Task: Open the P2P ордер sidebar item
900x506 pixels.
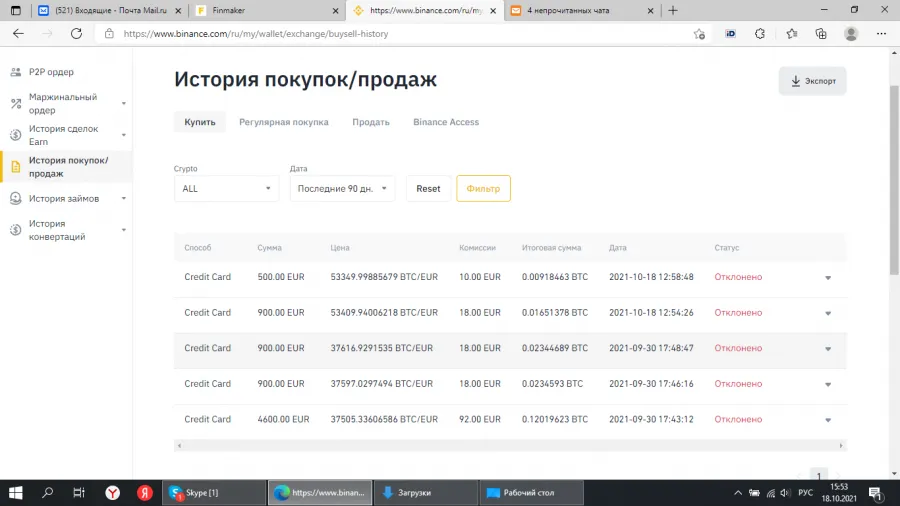Action: [x=51, y=72]
